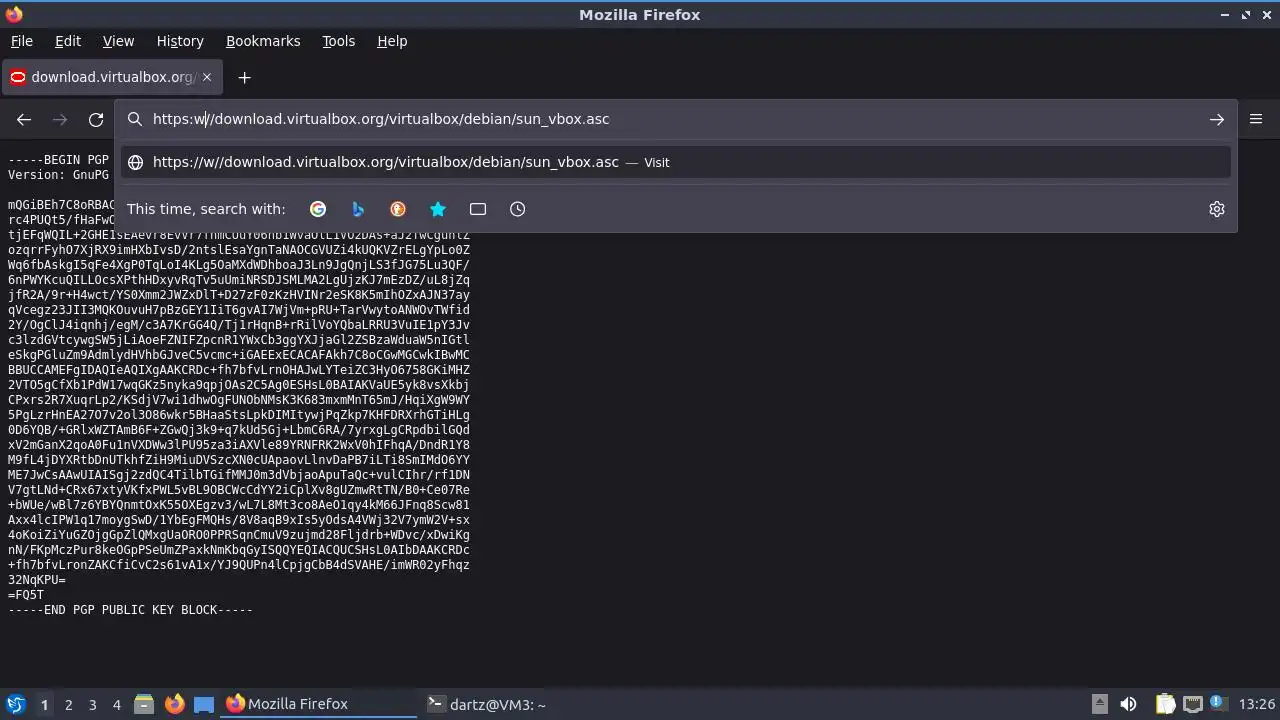
Task: Open the file manager from taskbar
Action: [x=144, y=704]
